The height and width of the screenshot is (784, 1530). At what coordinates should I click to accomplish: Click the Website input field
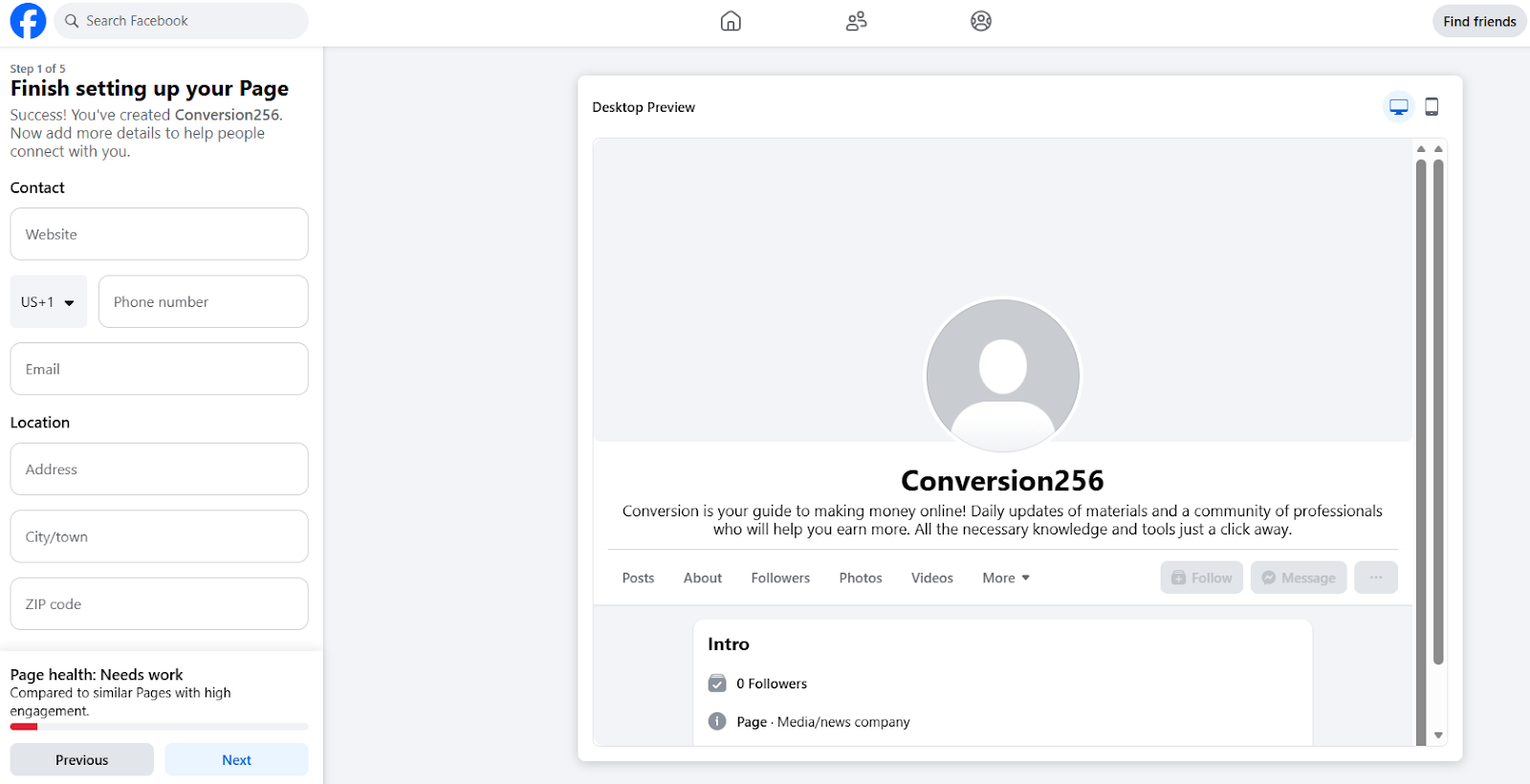point(159,234)
